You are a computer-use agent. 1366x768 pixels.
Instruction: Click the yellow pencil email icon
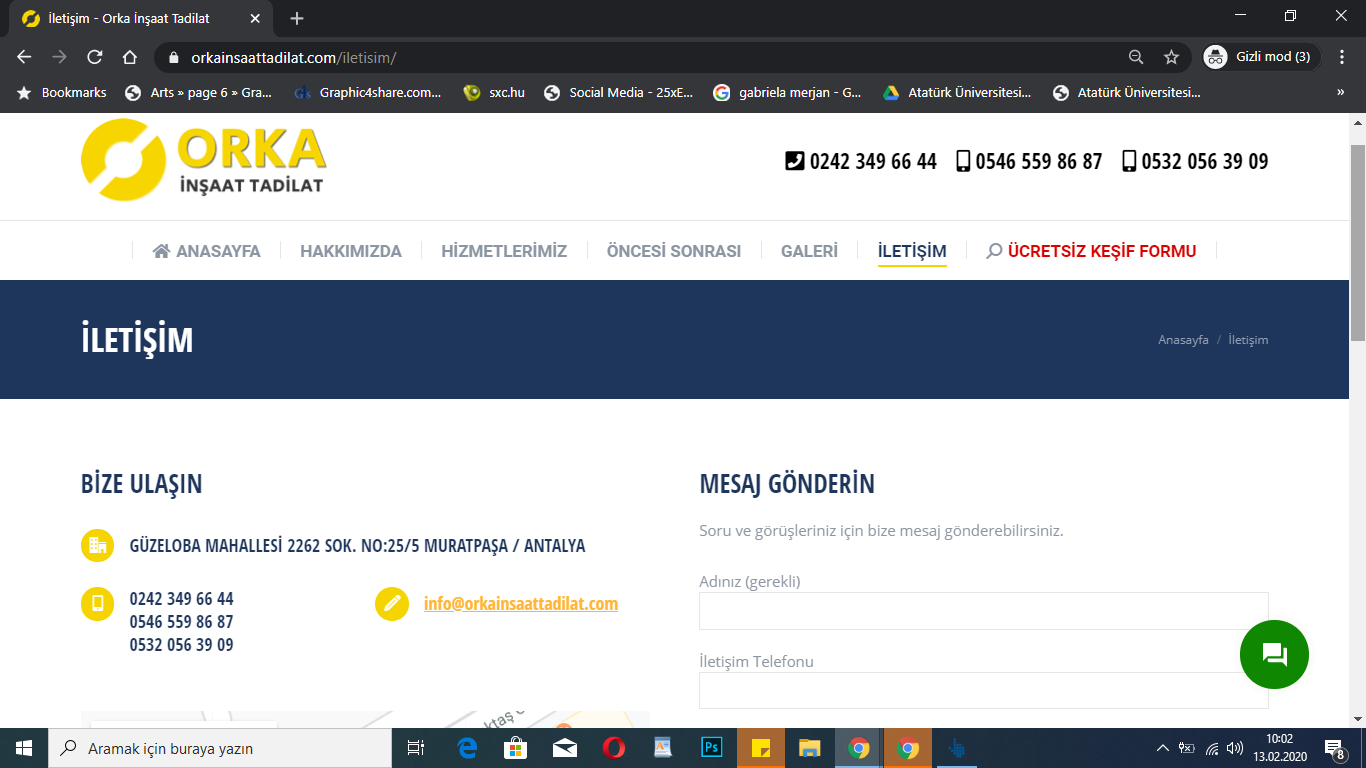pyautogui.click(x=392, y=603)
